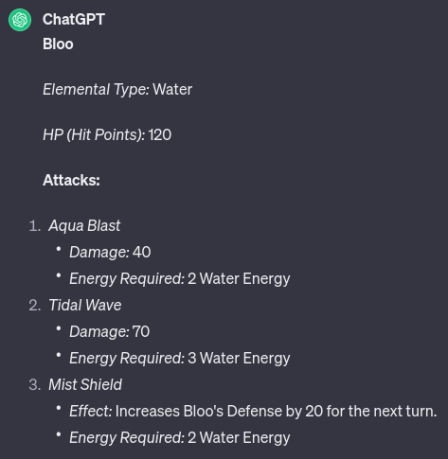Click the Elemental Type: Water line

117,89
